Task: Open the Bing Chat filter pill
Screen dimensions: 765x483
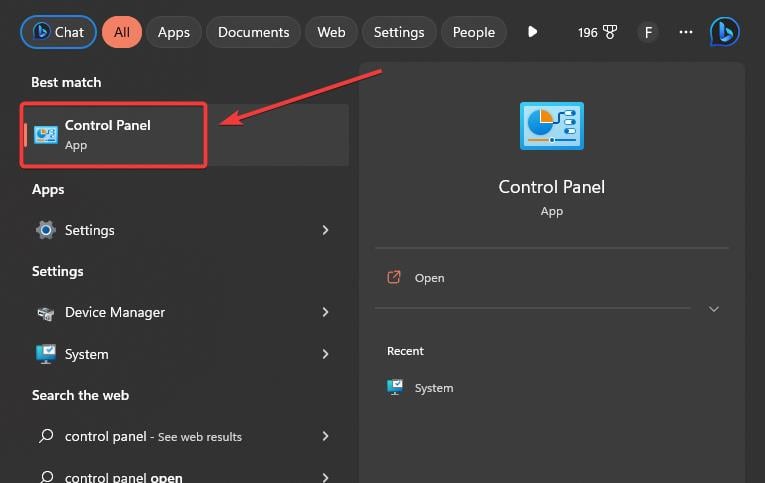Action: point(59,32)
